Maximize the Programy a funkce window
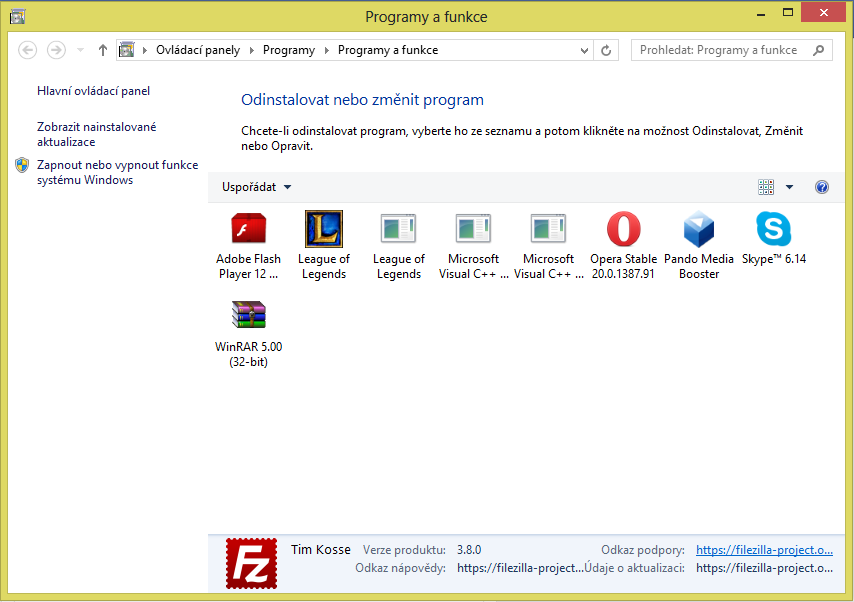This screenshot has width=854, height=602. 788,13
